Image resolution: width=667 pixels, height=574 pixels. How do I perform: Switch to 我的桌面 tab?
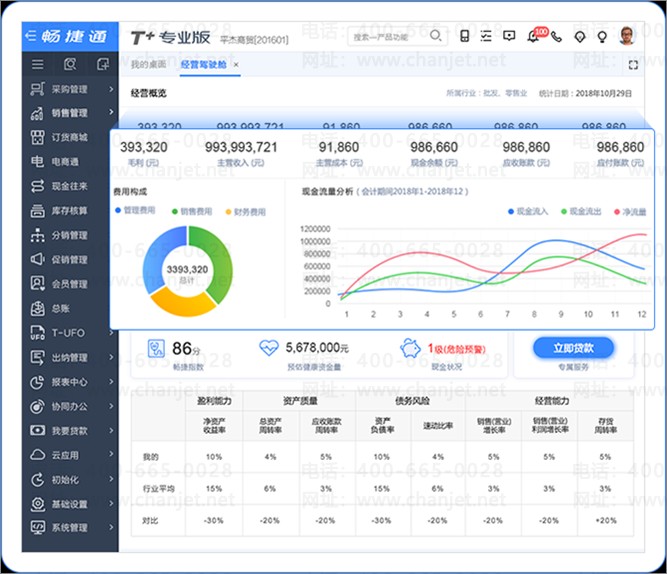pos(148,65)
